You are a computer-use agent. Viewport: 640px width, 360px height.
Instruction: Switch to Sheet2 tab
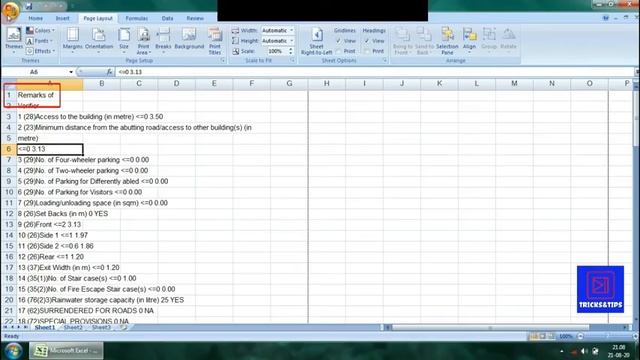coord(73,327)
